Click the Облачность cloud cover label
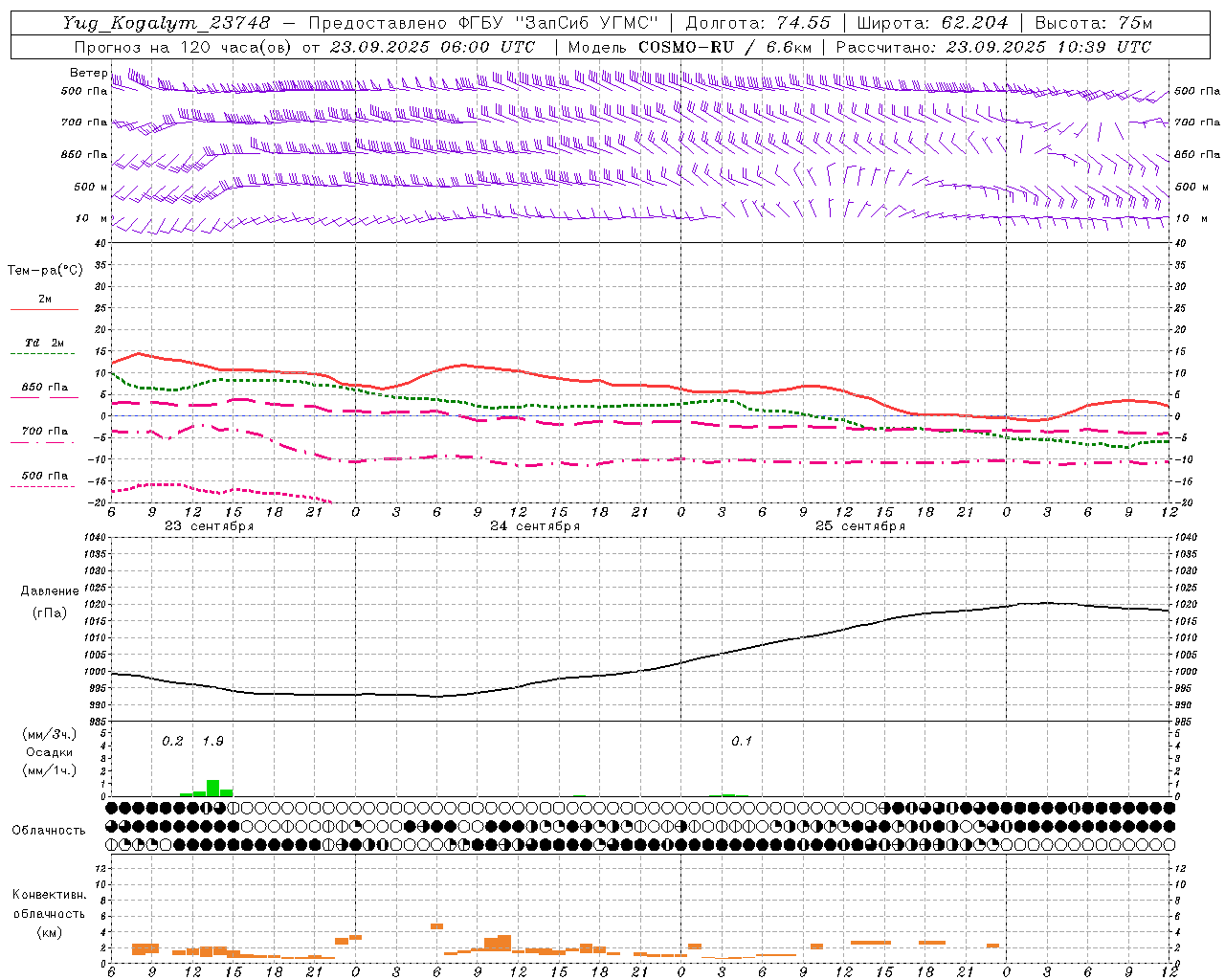 click(49, 830)
